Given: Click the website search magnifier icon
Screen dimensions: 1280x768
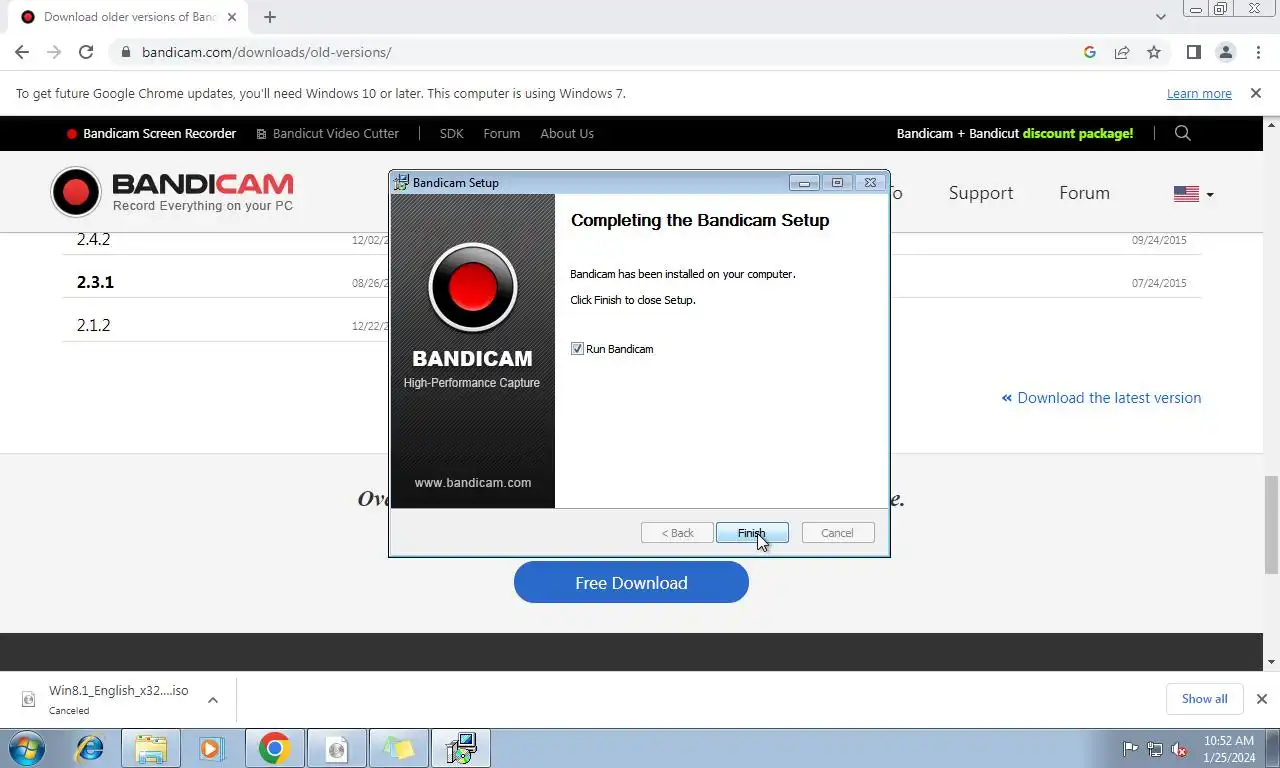Looking at the screenshot, I should click(x=1183, y=133).
